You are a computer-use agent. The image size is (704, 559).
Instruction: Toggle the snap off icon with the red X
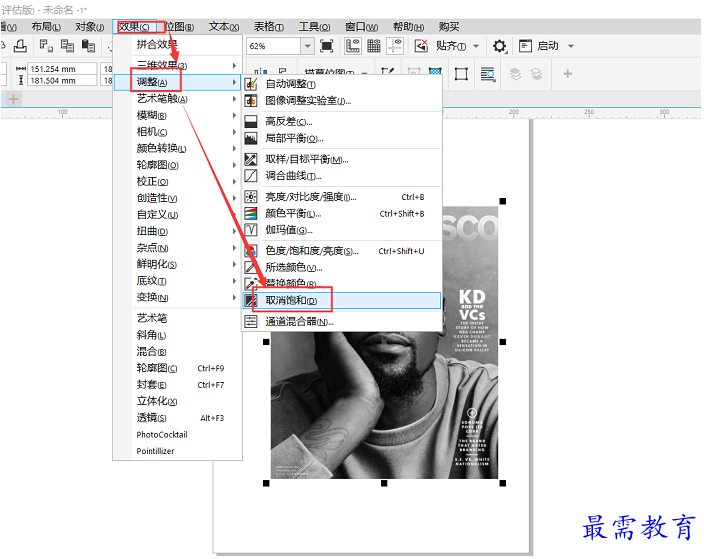pyautogui.click(x=421, y=46)
